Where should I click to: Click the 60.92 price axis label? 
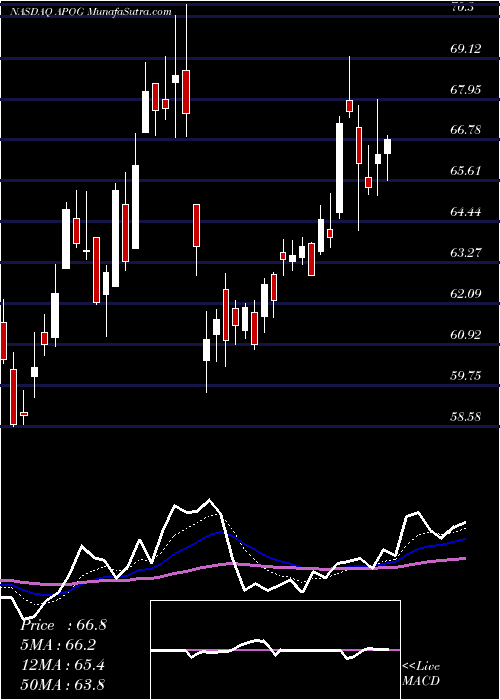coord(466,335)
